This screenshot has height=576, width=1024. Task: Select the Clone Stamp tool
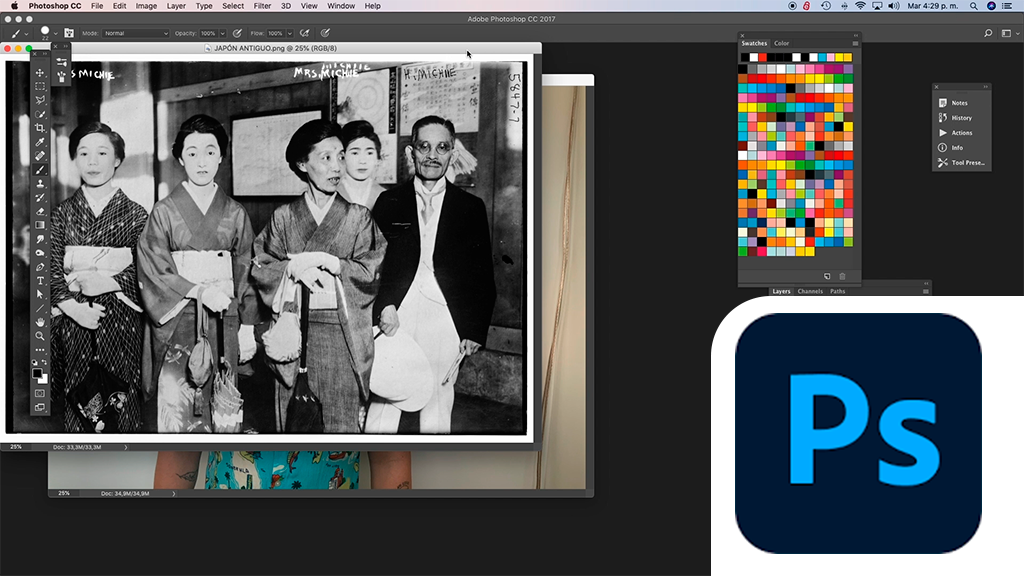(40, 184)
